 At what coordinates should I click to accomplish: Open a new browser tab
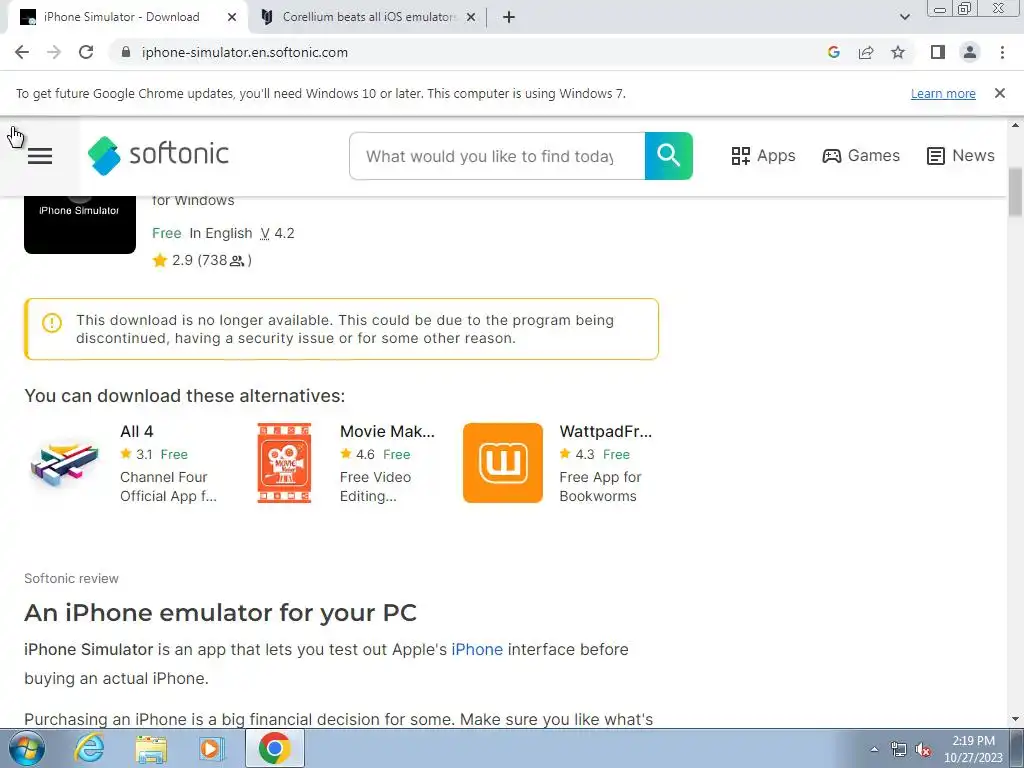click(x=509, y=17)
